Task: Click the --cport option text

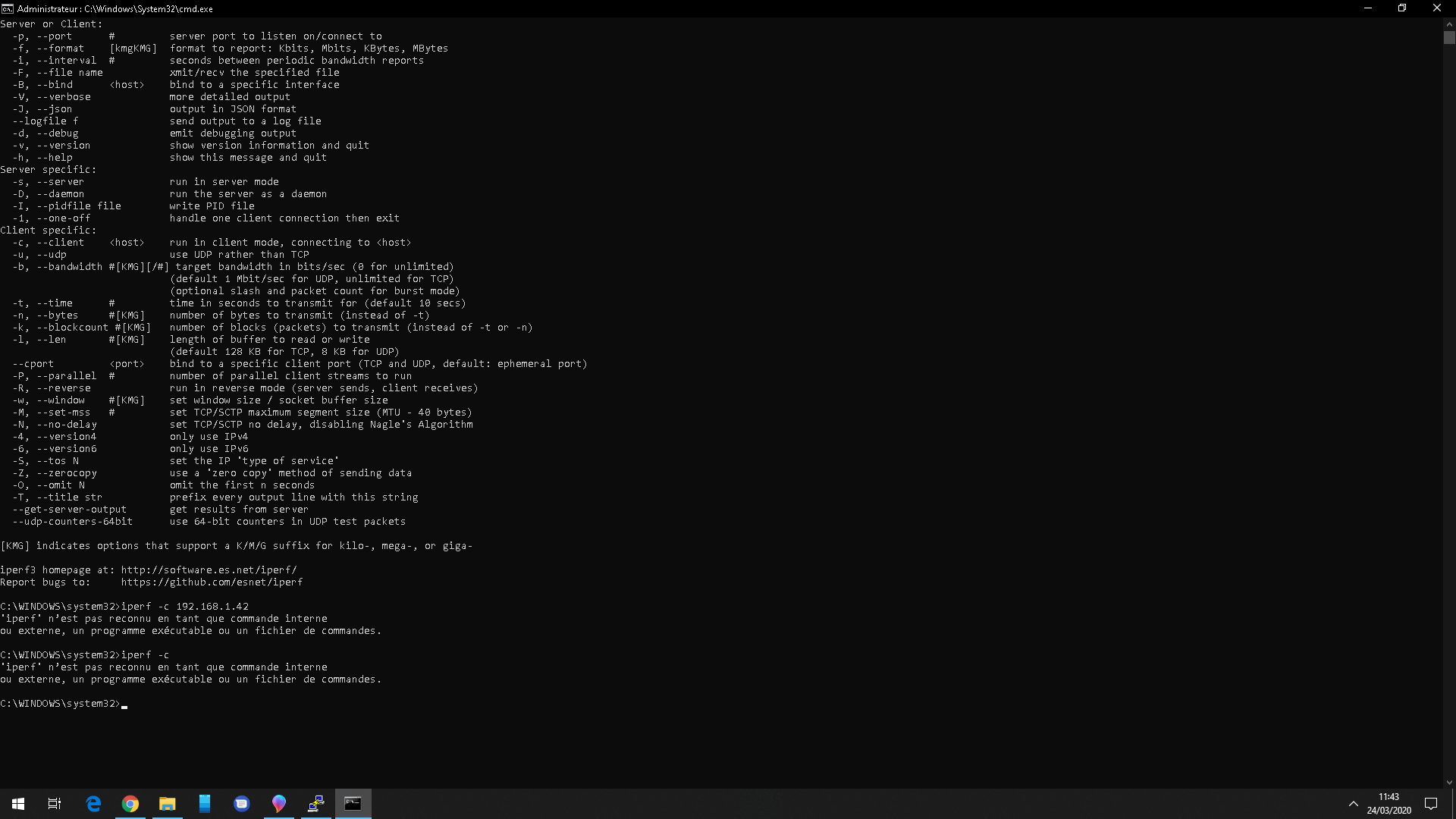Action: pos(33,364)
